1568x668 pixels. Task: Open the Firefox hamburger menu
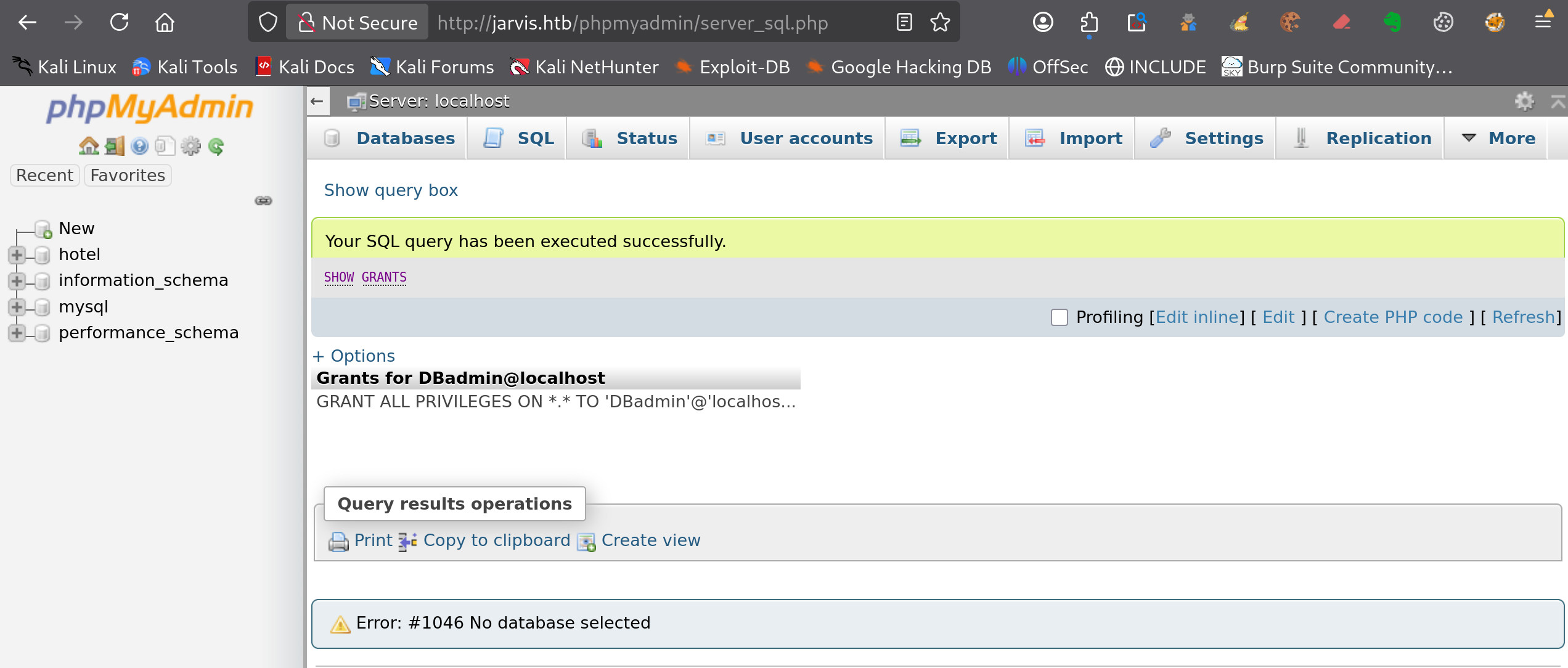pos(1544,23)
